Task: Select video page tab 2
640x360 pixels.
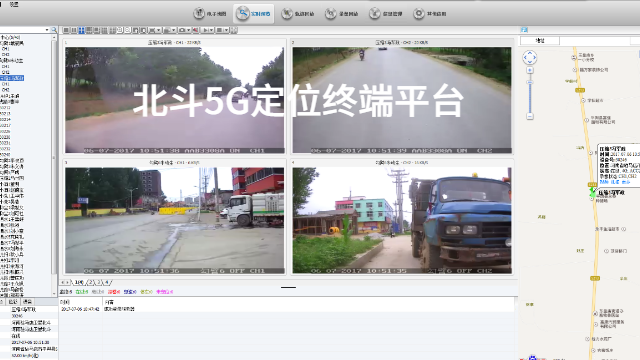Action: pyautogui.click(x=91, y=282)
